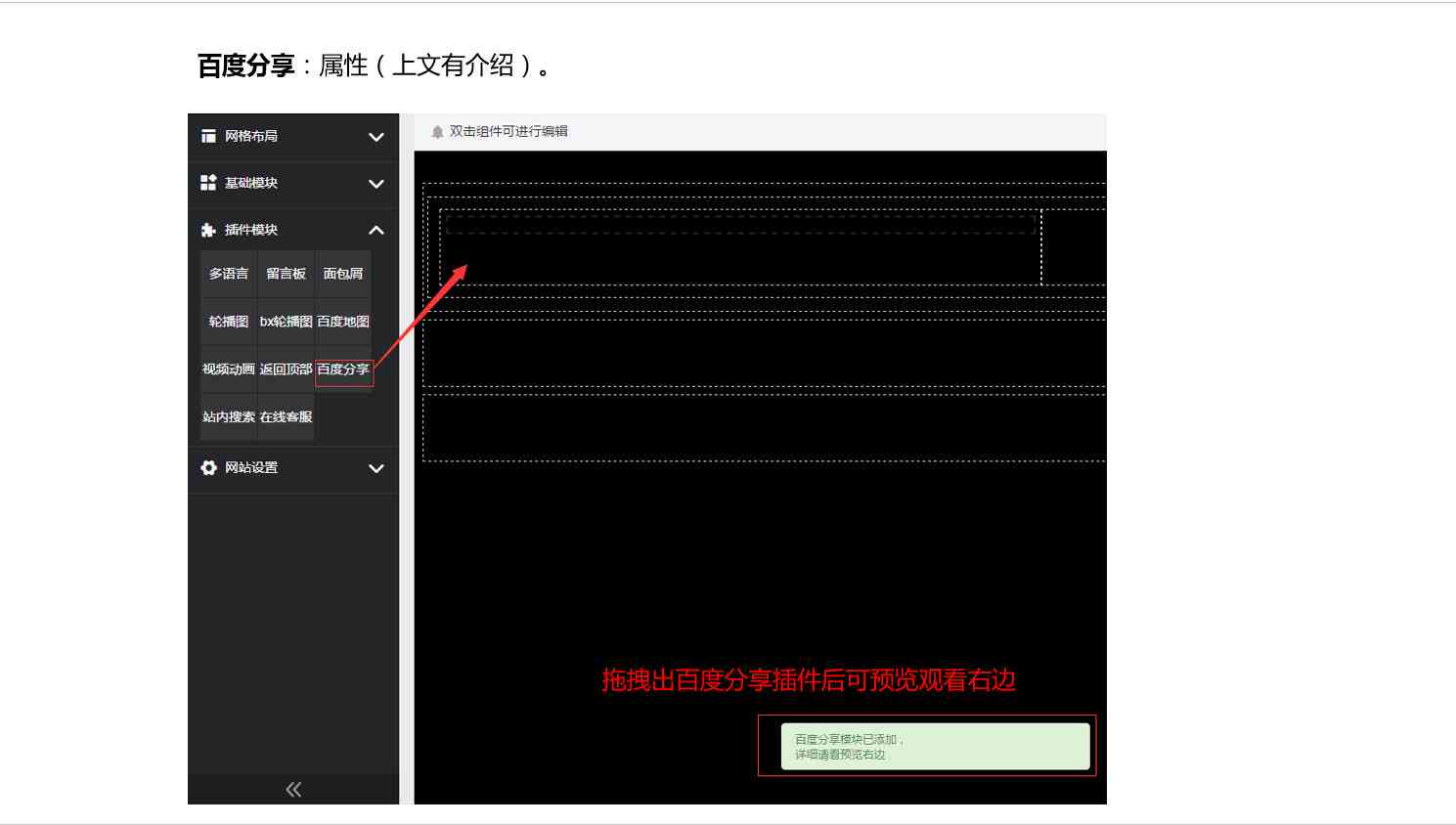The image size is (1456, 825).
Task: Select the 站内搜索 plugin
Action: click(x=229, y=417)
